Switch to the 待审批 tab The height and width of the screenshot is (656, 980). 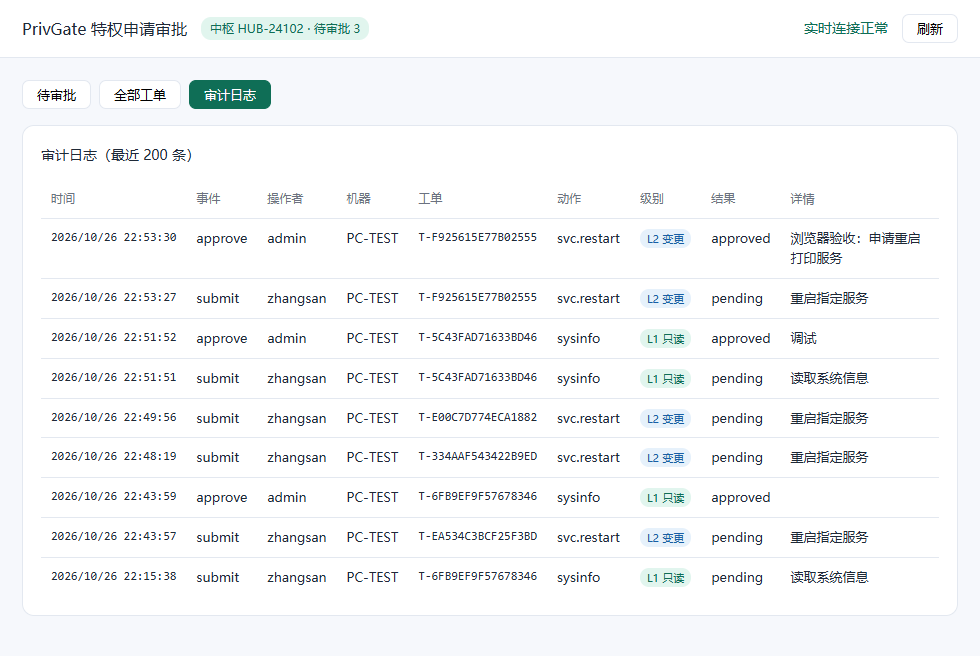click(56, 95)
